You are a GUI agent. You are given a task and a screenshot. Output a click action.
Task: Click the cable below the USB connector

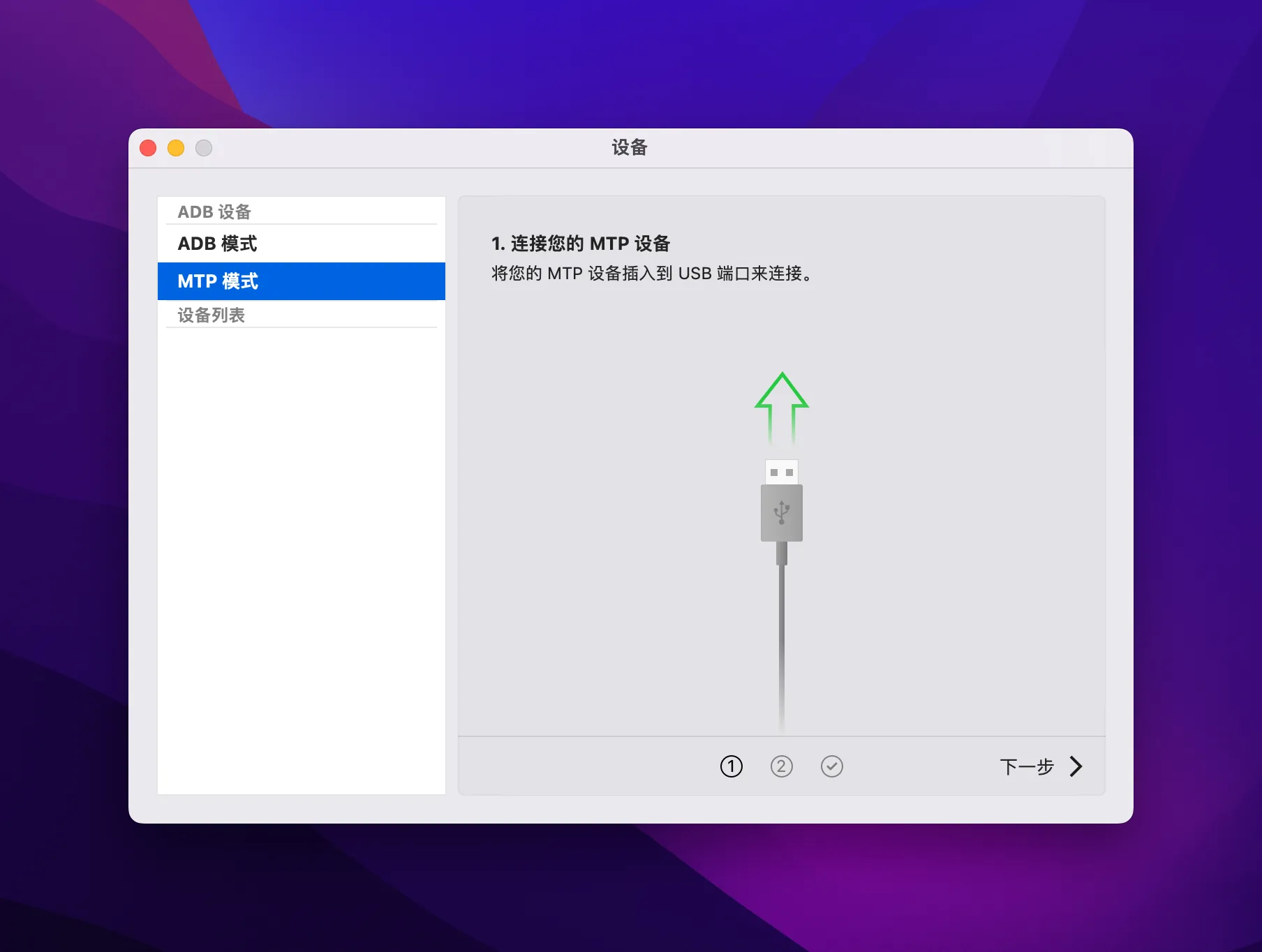click(x=781, y=628)
